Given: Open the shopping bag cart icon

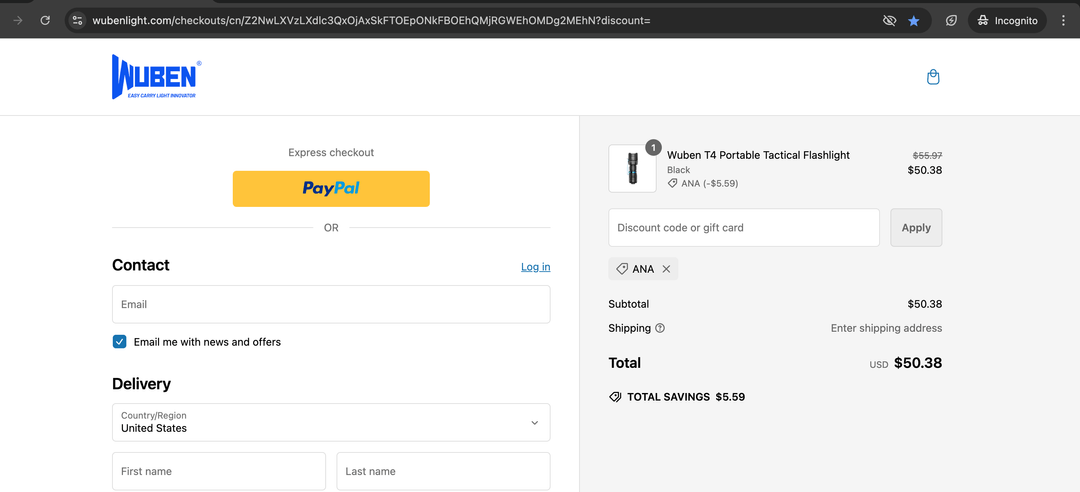Looking at the screenshot, I should (933, 77).
